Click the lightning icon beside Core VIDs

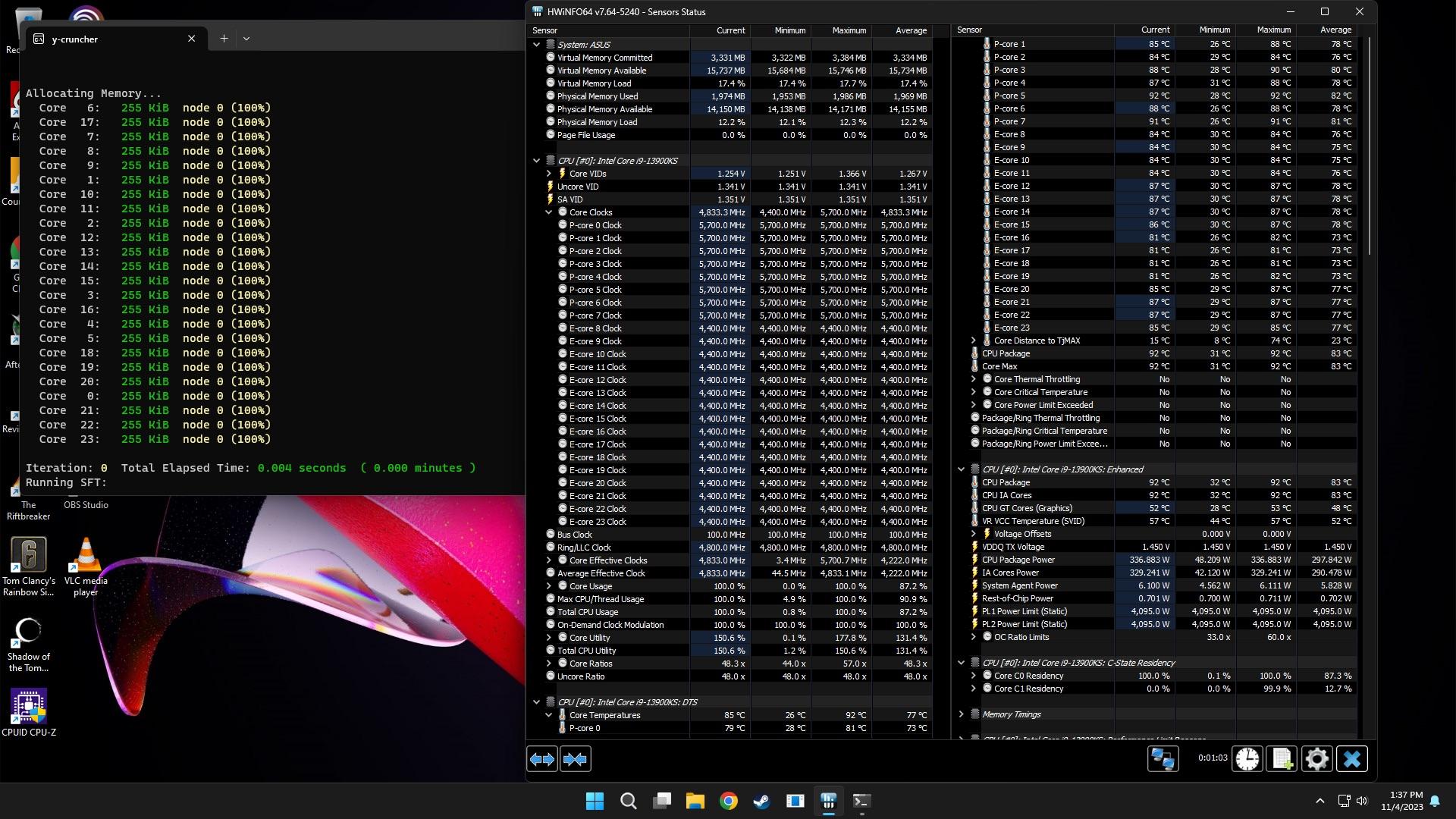(563, 174)
